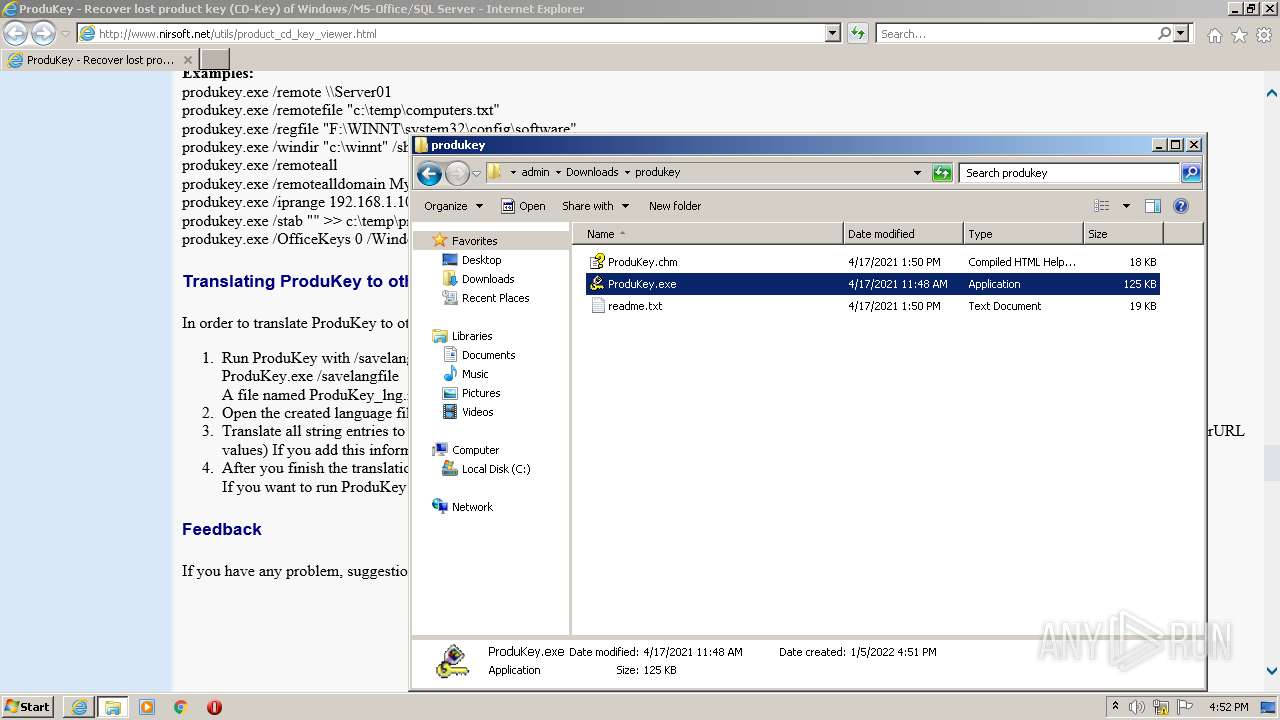Click the Windows Start button
Viewport: 1280px width, 720px height.
27,706
